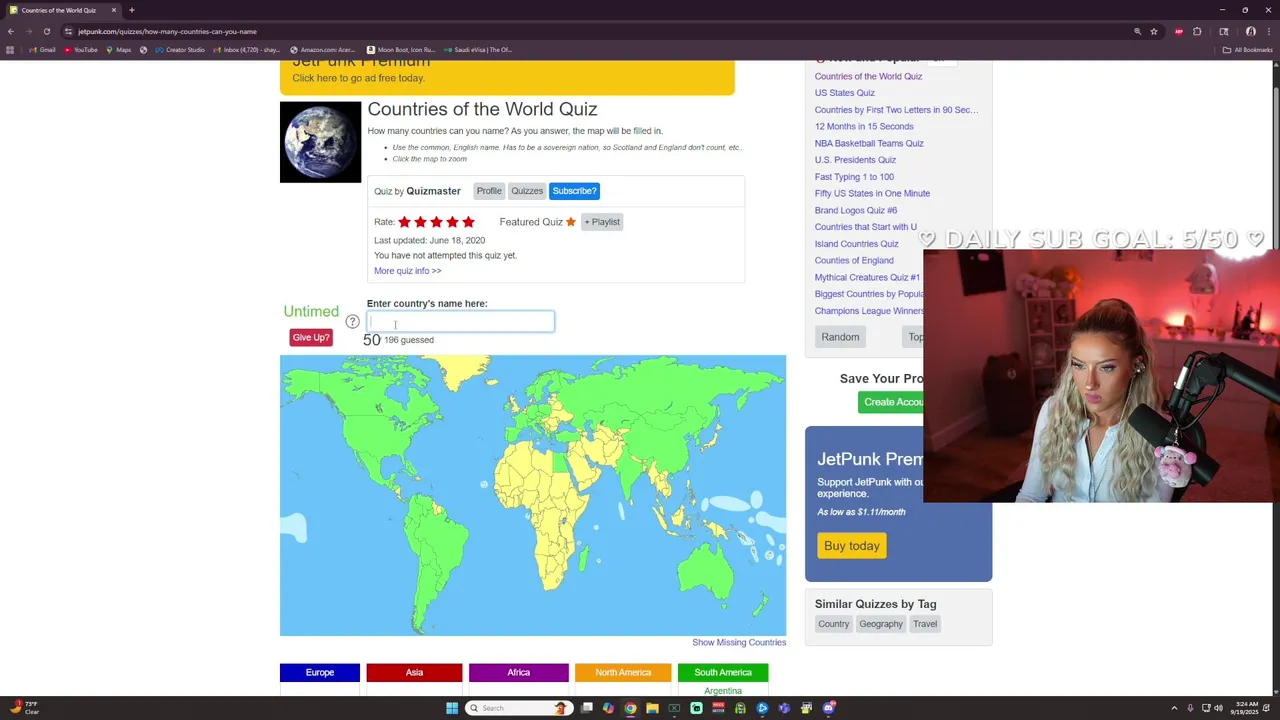The height and width of the screenshot is (720, 1280).
Task: Open Brand Logos Quiz #6 link
Action: pos(856,210)
